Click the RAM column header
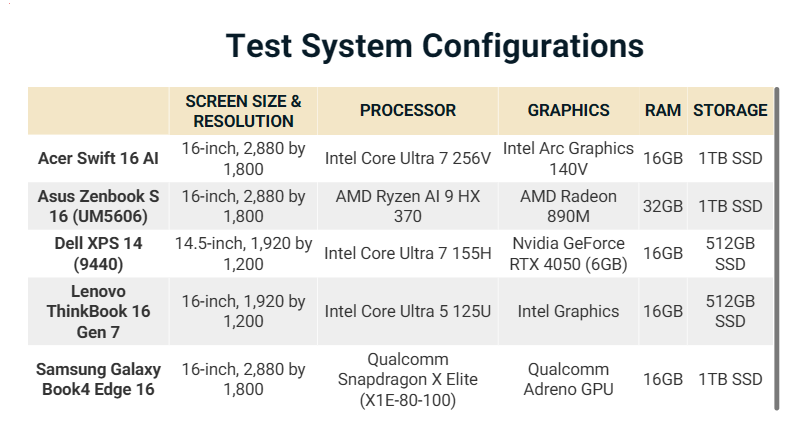Viewport: 803px width, 424px height. click(x=663, y=111)
